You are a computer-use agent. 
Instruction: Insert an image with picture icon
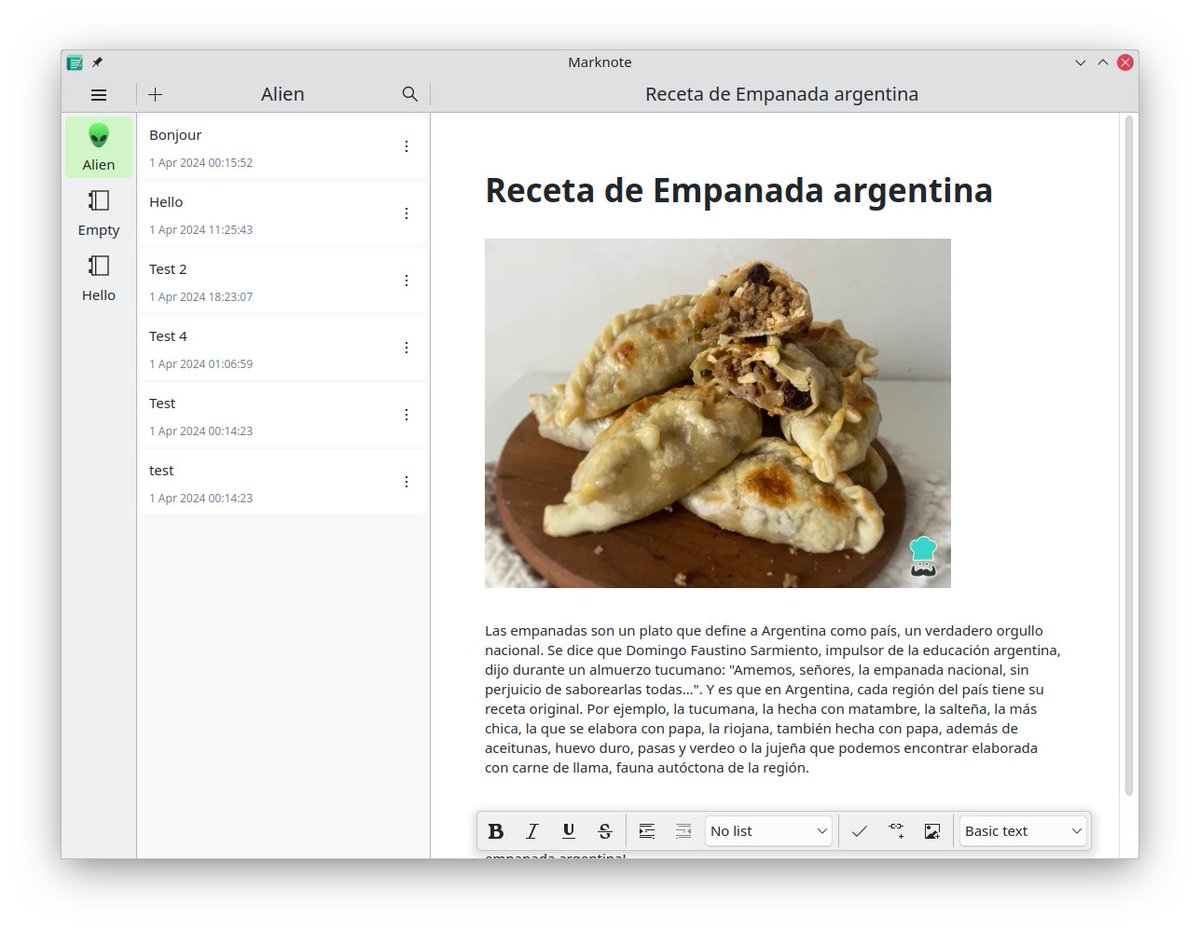tap(932, 831)
